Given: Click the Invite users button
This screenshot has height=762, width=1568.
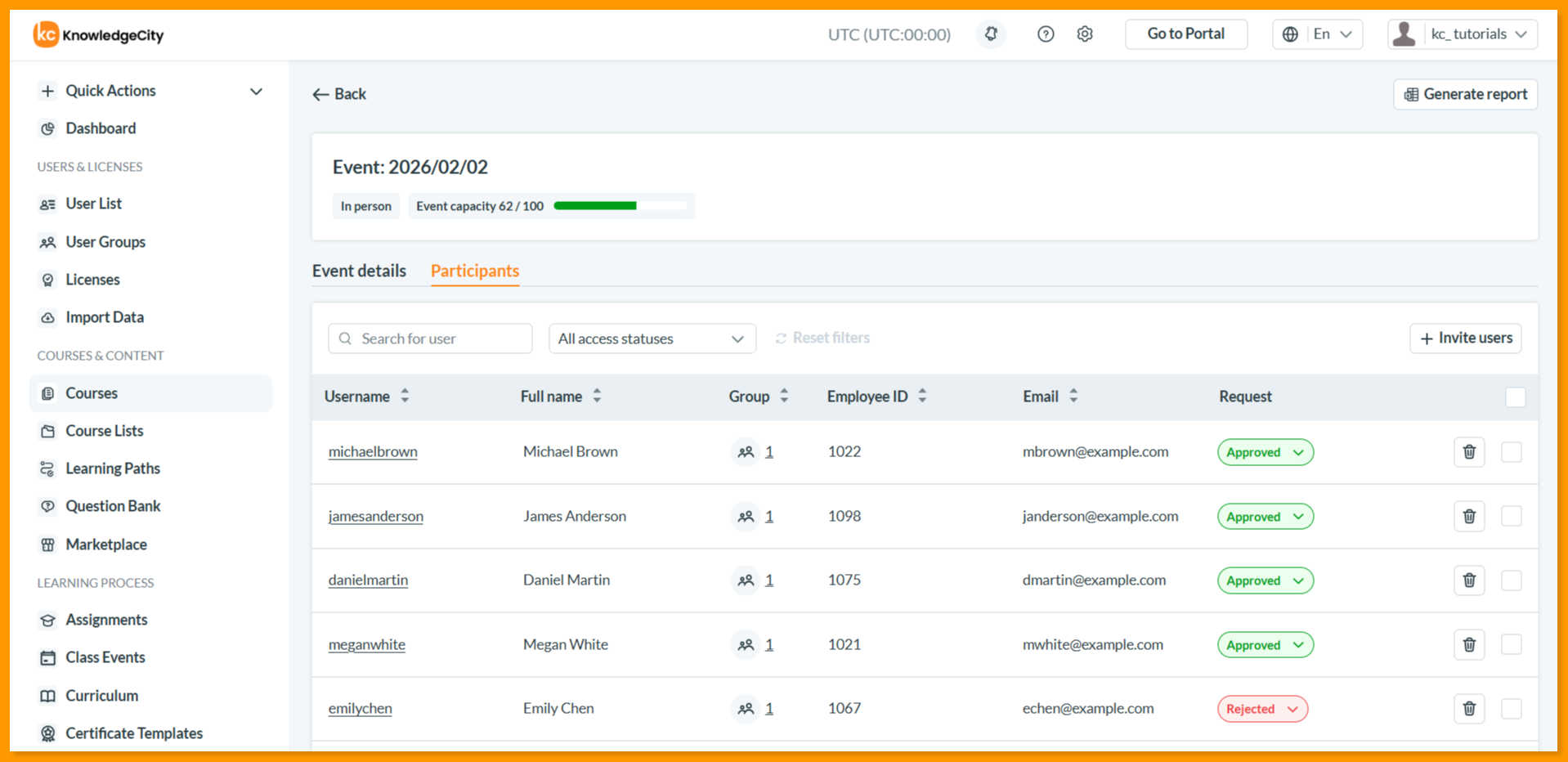Looking at the screenshot, I should point(1466,338).
